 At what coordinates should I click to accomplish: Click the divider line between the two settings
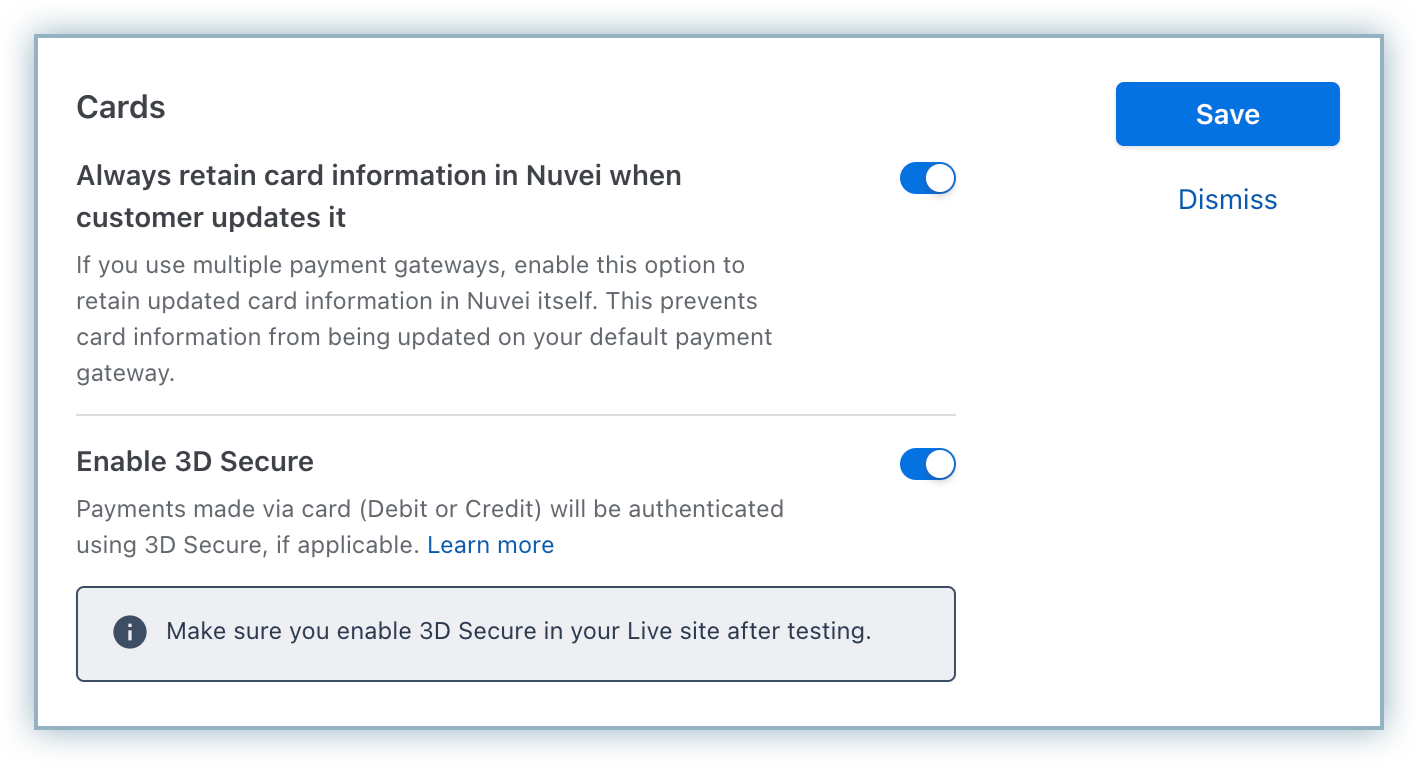[515, 415]
